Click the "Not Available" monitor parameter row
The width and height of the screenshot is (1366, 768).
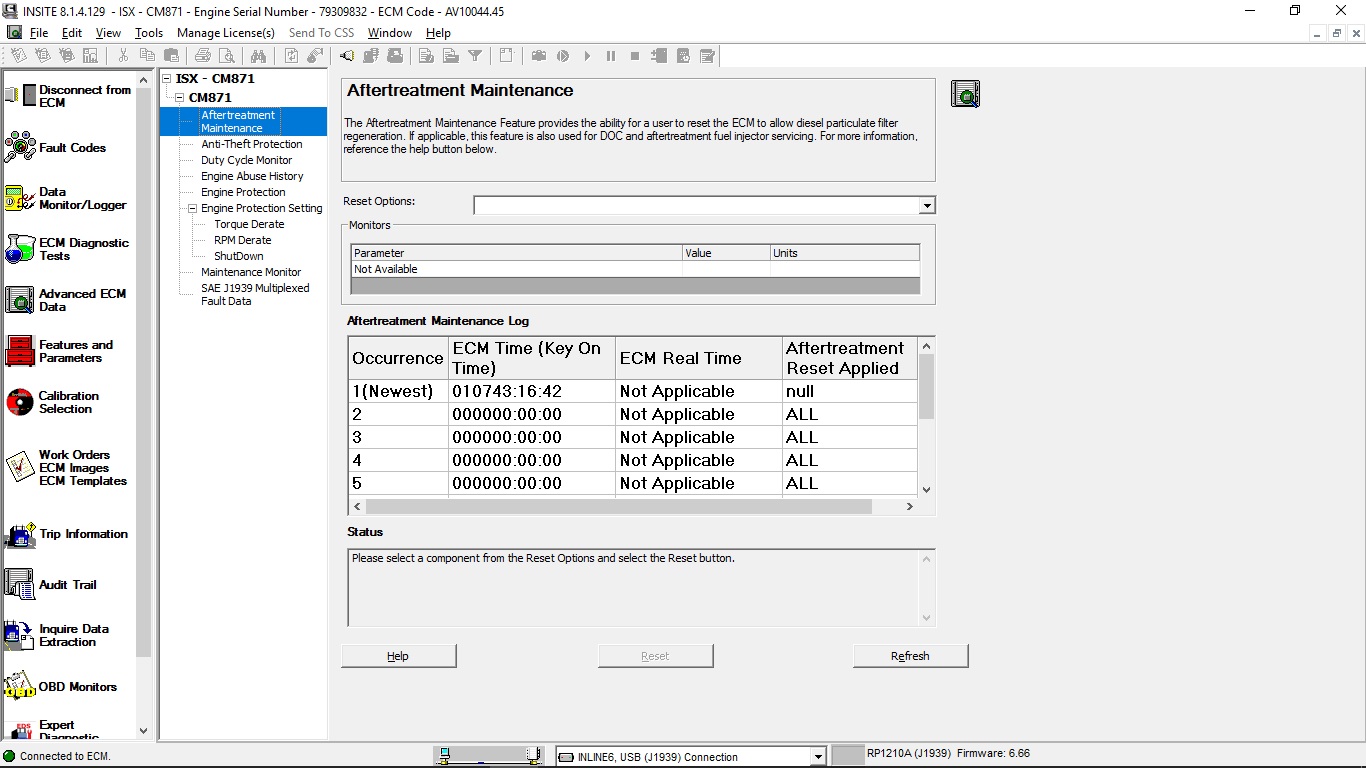[635, 269]
